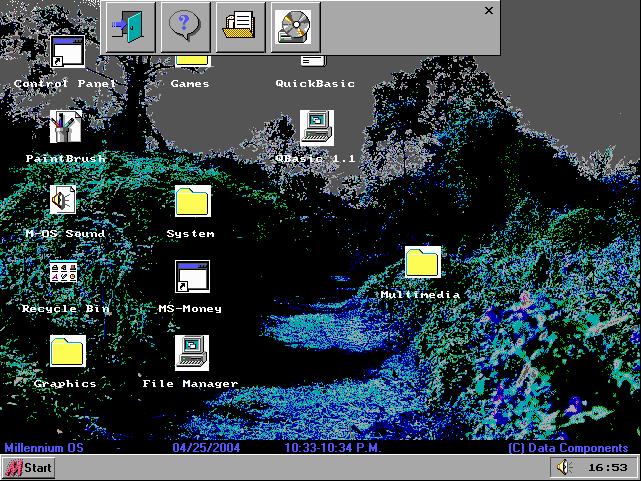Close the floating toolbar with the X
This screenshot has width=641, height=481.
[x=489, y=11]
